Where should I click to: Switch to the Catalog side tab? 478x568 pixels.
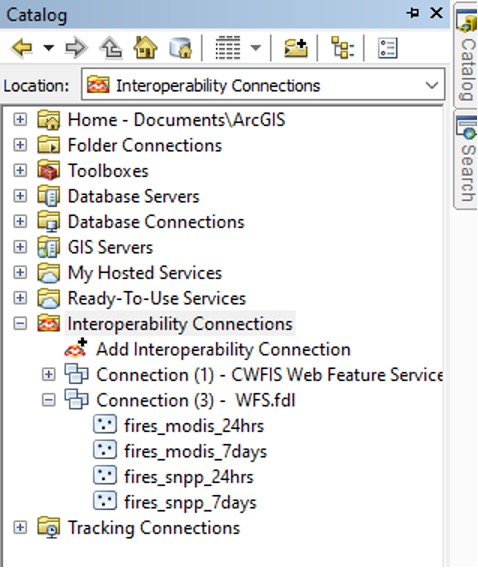pyautogui.click(x=467, y=54)
